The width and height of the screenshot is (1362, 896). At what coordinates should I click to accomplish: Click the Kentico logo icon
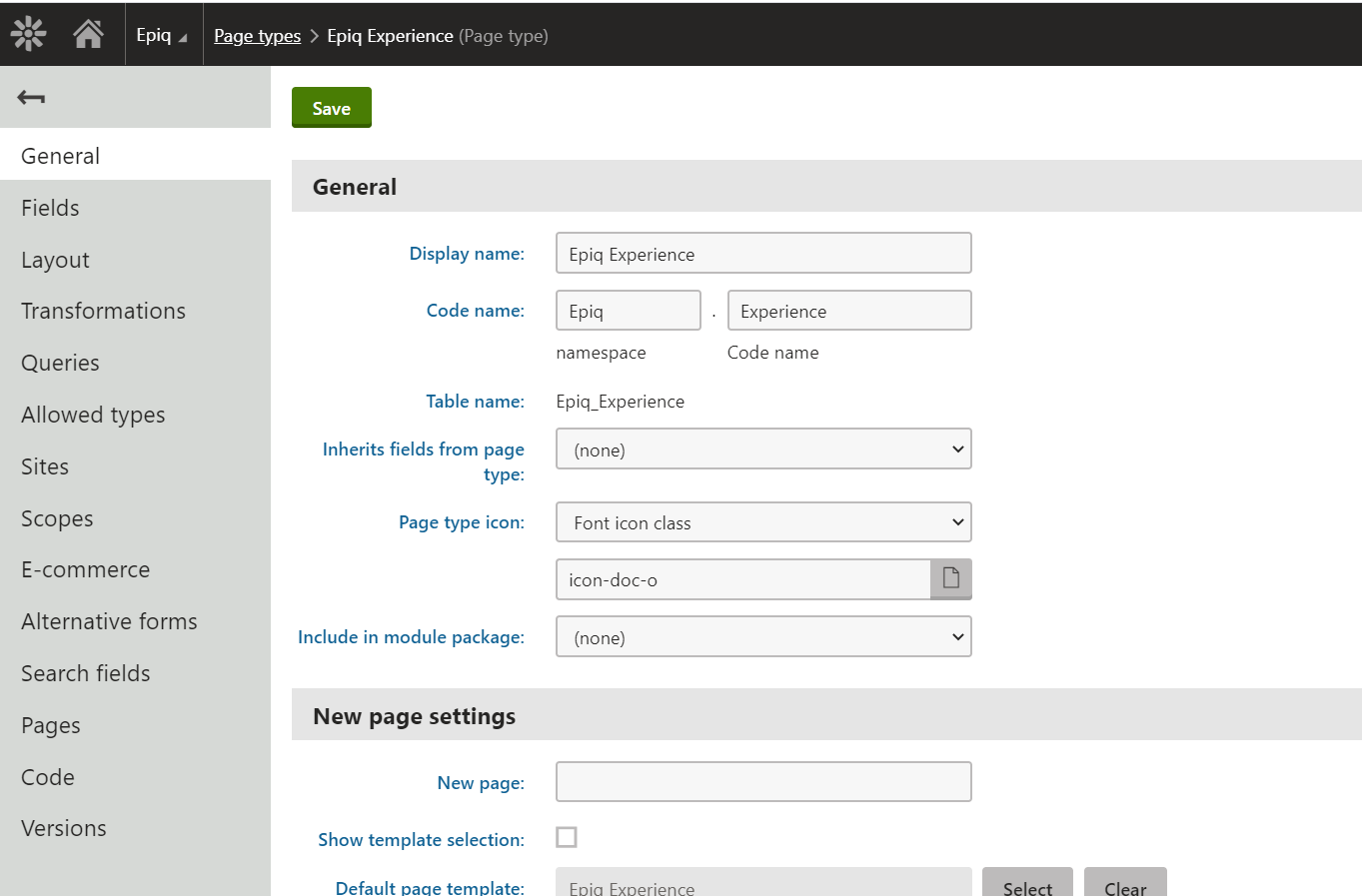(27, 32)
